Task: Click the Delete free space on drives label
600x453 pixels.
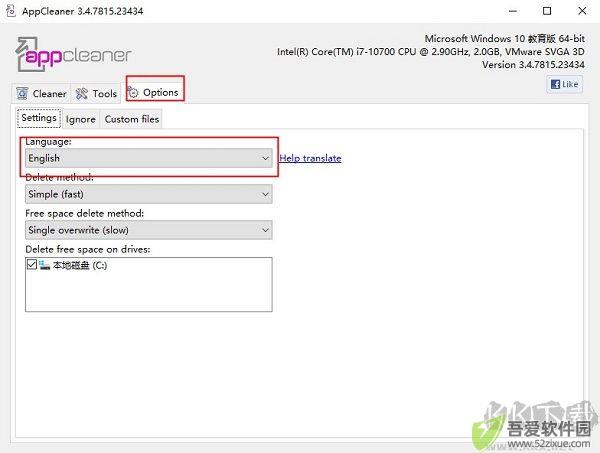Action: pos(88,249)
